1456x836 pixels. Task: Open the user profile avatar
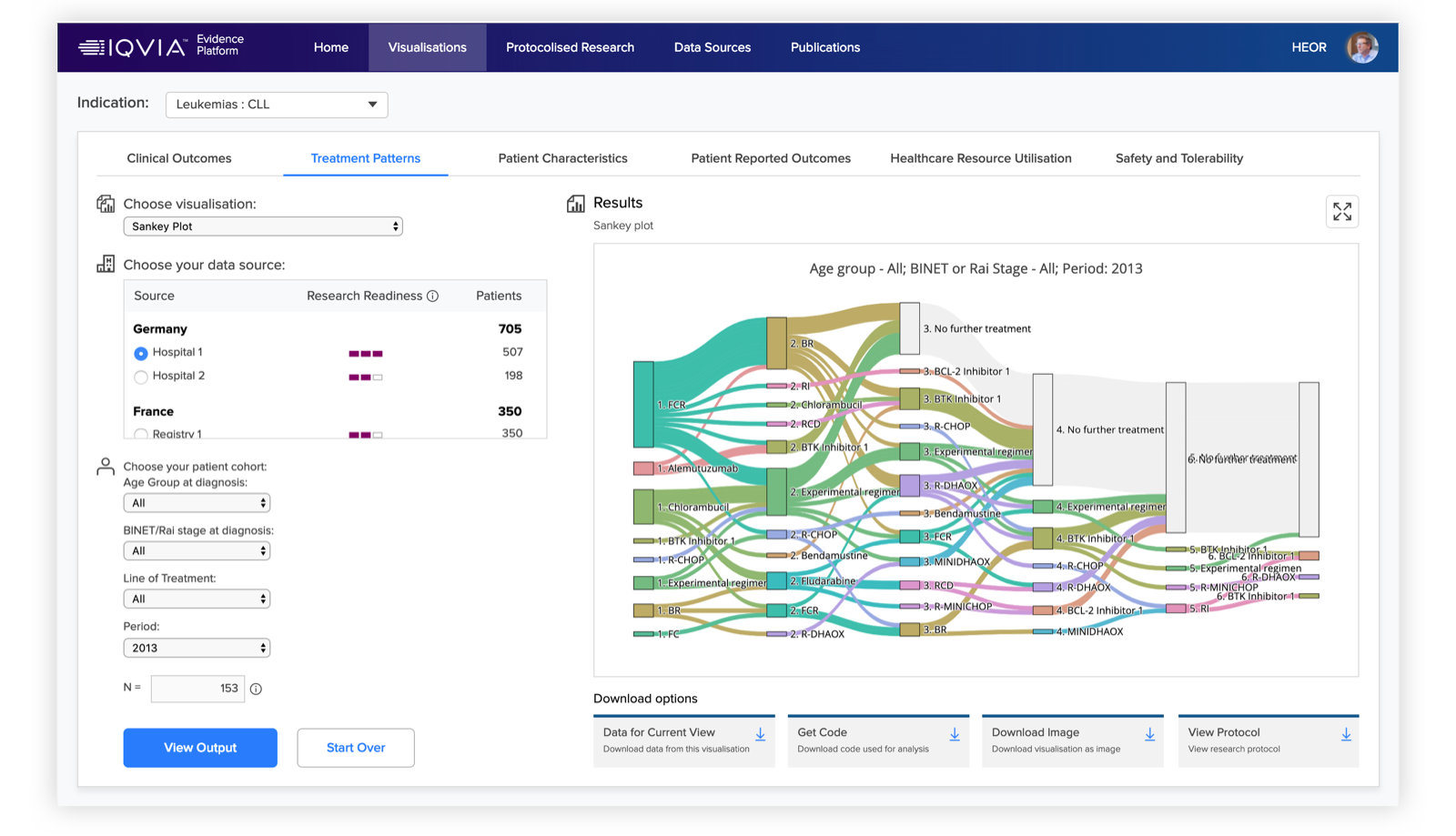click(1361, 47)
